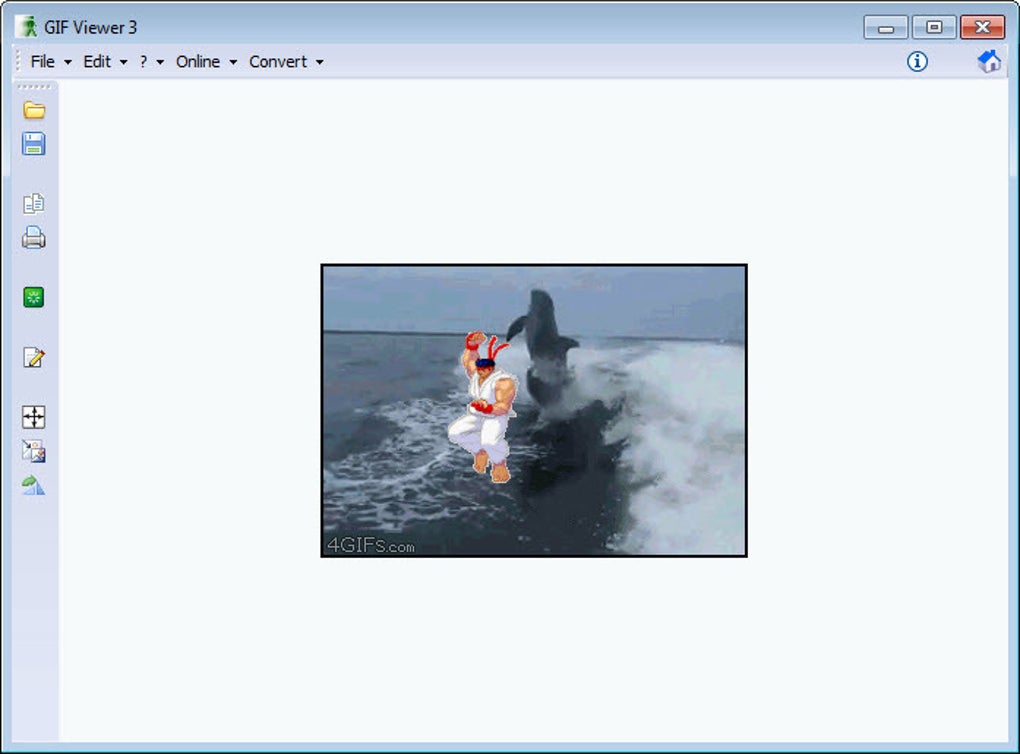Image resolution: width=1020 pixels, height=754 pixels.
Task: Open the Edit menu
Action: 97,62
